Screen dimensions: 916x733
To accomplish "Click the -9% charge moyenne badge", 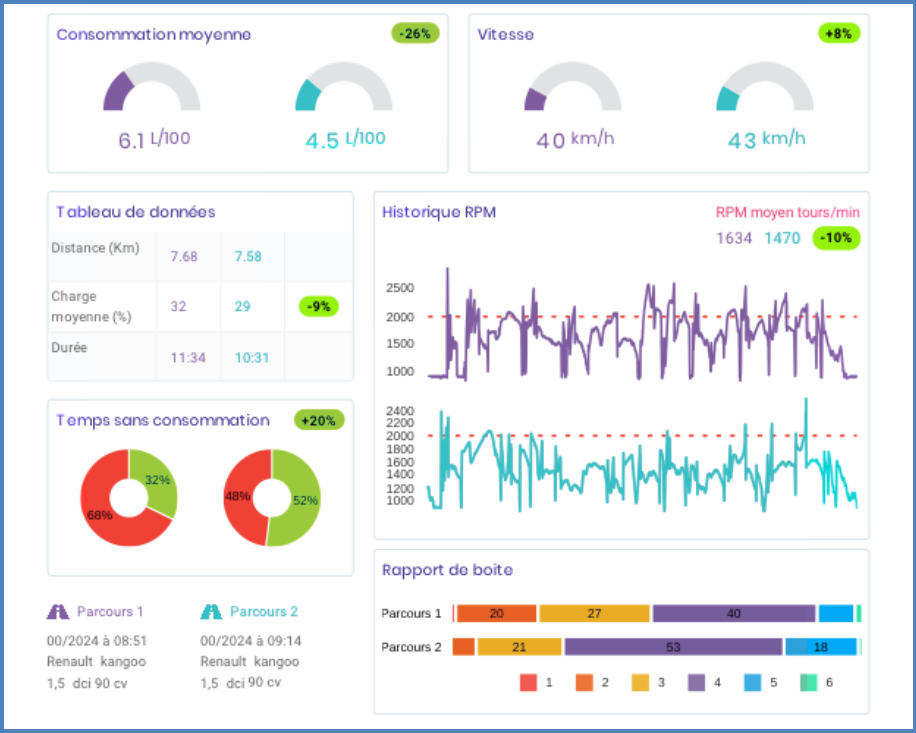I will coord(318,306).
